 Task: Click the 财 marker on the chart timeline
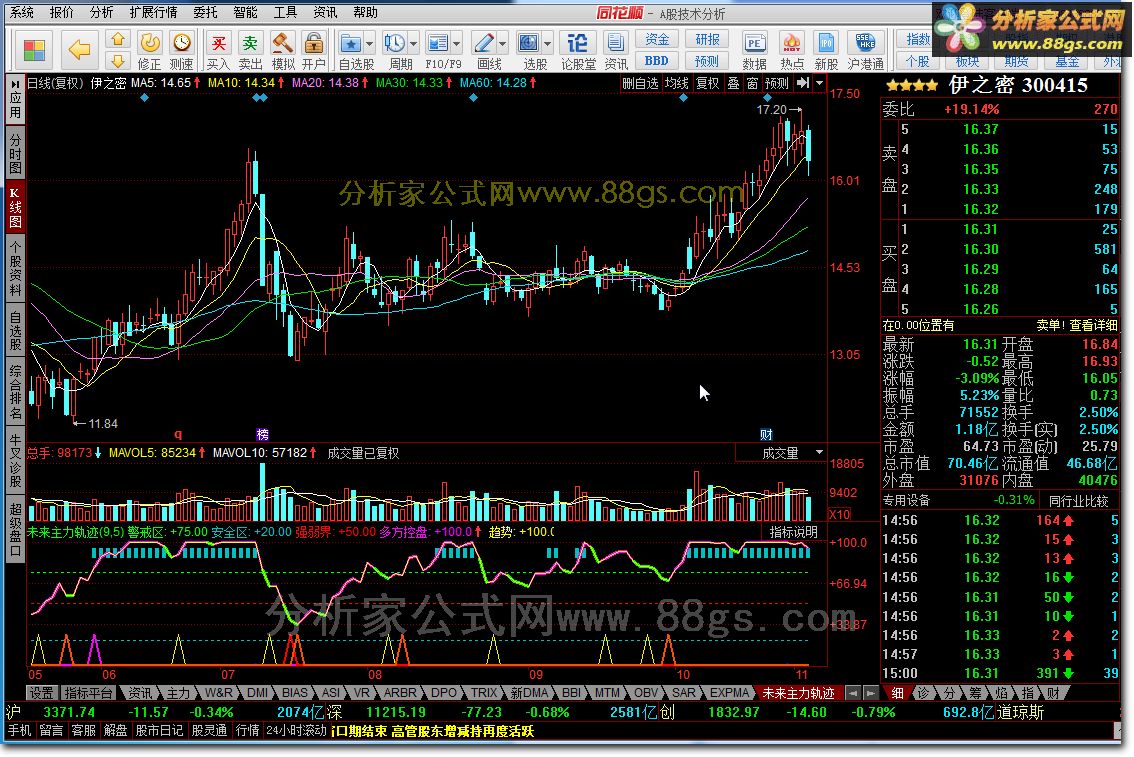(x=767, y=435)
